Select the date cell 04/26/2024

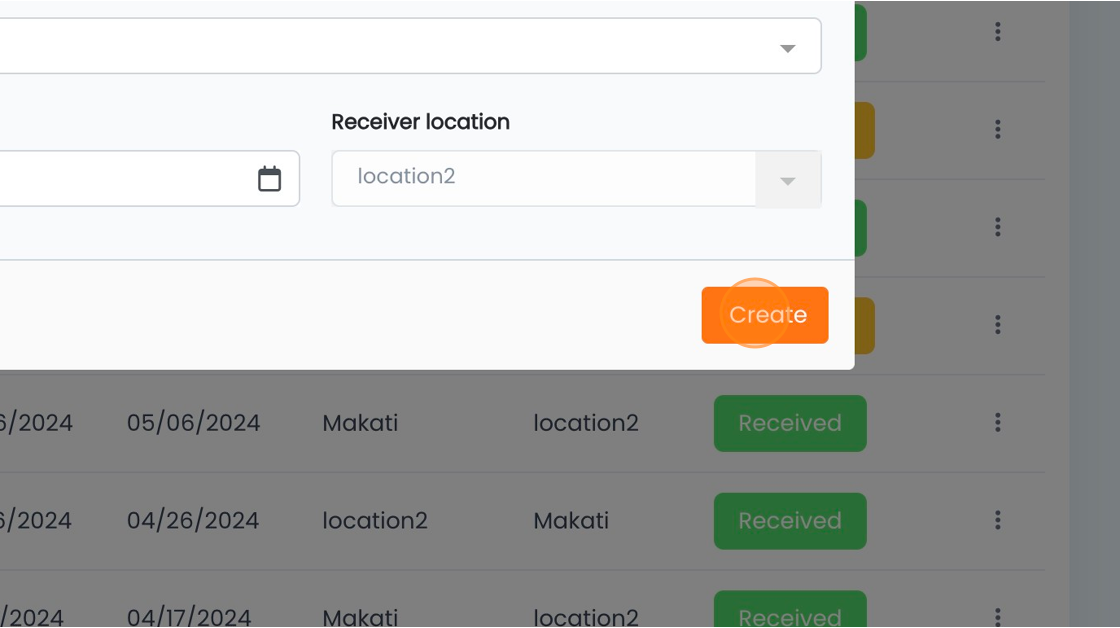click(193, 521)
